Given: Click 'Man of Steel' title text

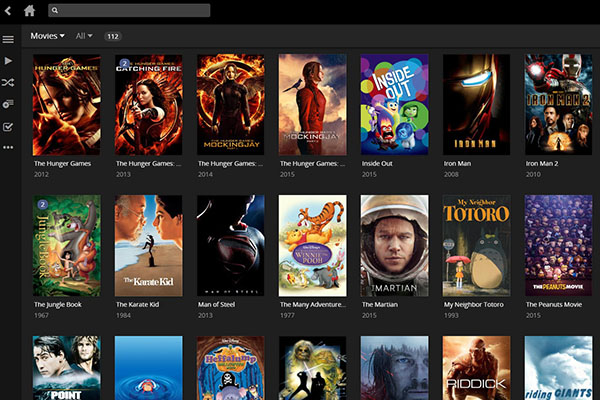Looking at the screenshot, I should (216, 305).
